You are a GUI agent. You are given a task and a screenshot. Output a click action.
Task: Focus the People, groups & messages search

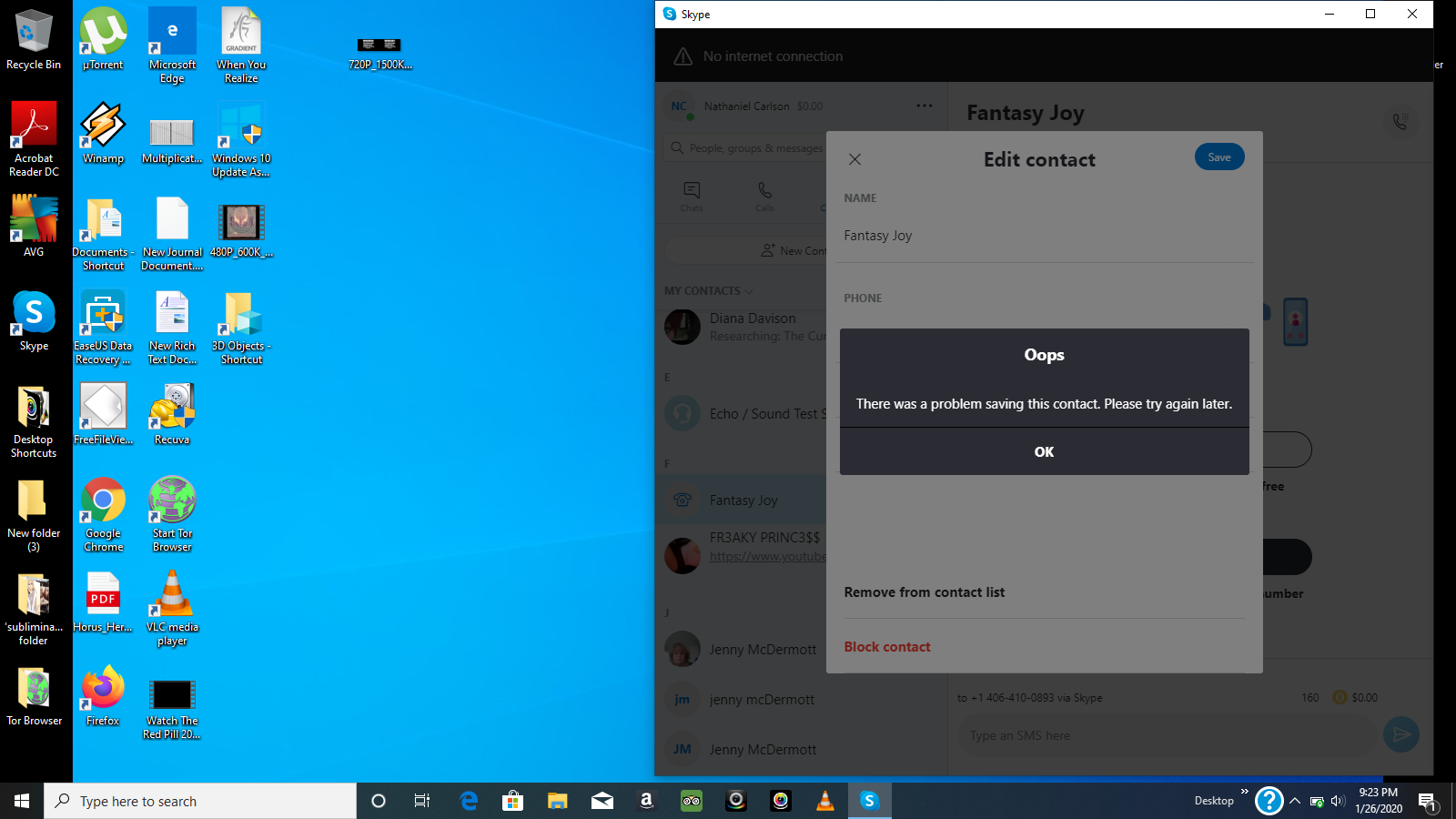pos(746,148)
